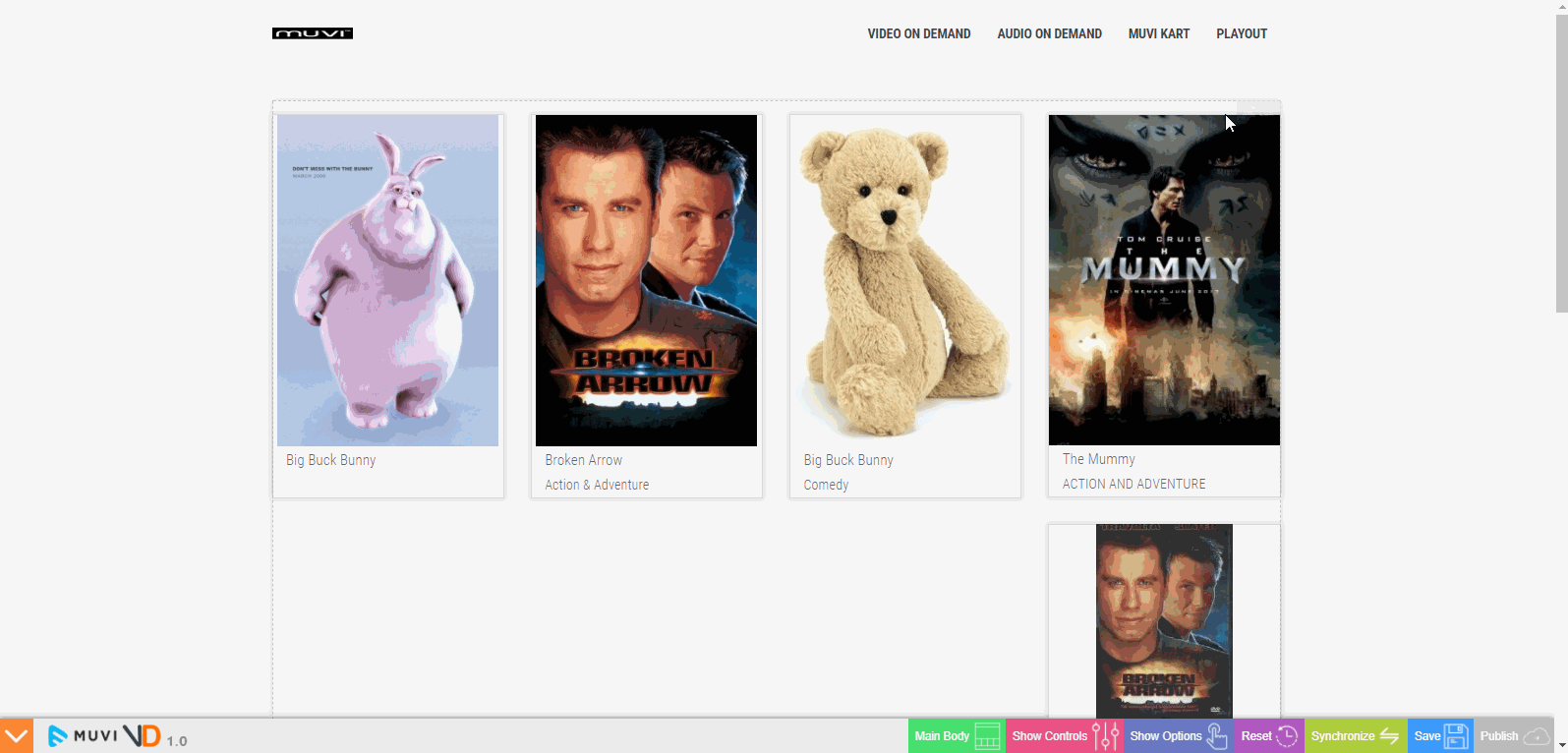Open the Video On Demand menu
The image size is (1568, 753).
(919, 33)
